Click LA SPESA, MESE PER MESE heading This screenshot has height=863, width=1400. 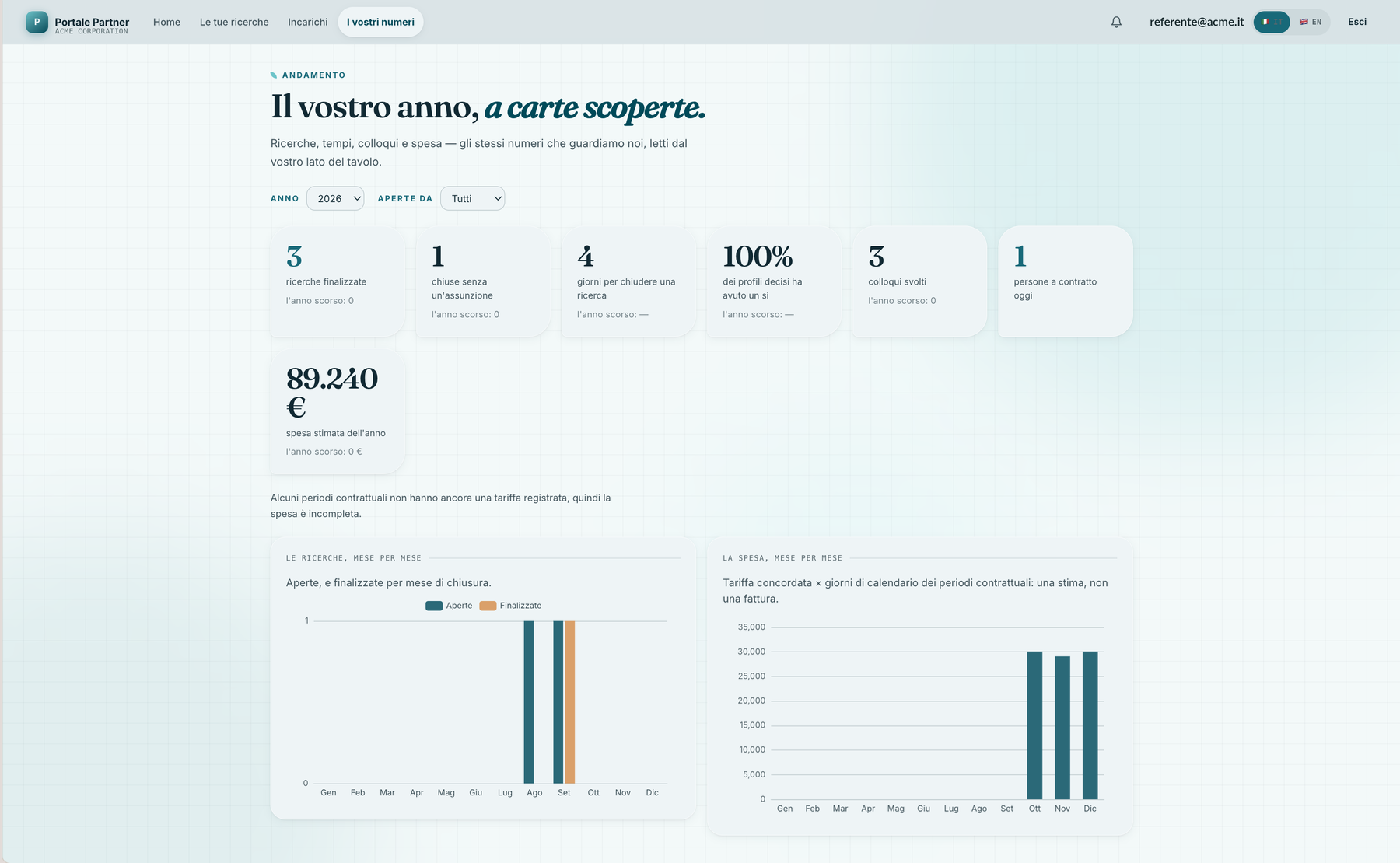click(782, 558)
